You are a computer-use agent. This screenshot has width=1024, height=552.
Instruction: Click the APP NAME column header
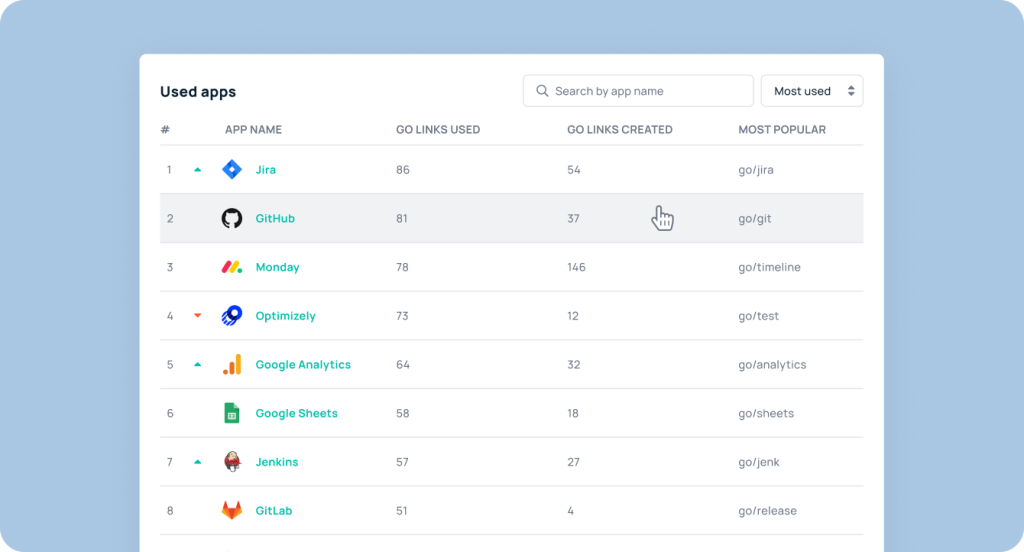(253, 129)
